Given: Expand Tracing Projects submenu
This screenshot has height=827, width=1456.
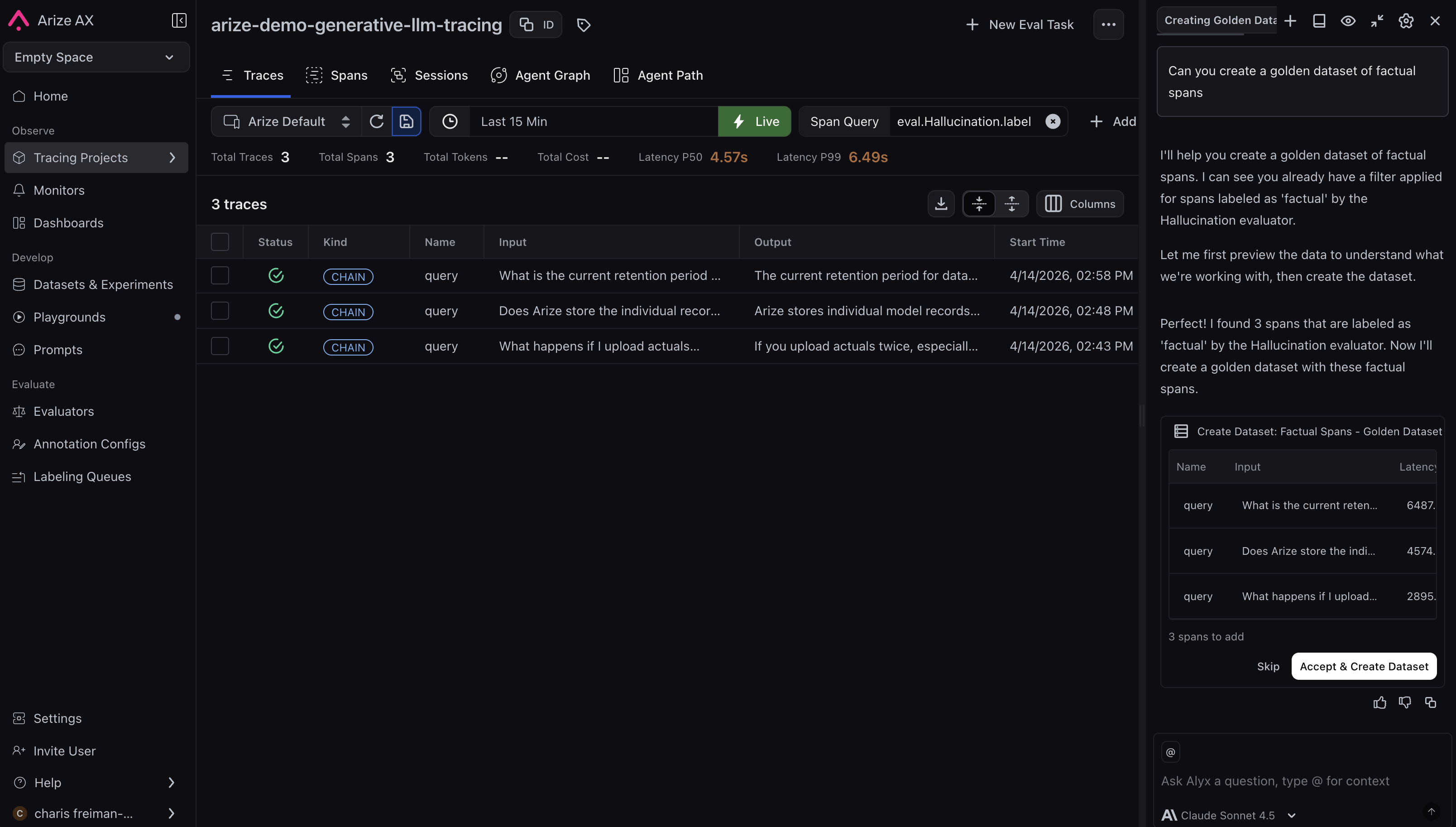Looking at the screenshot, I should pos(172,157).
